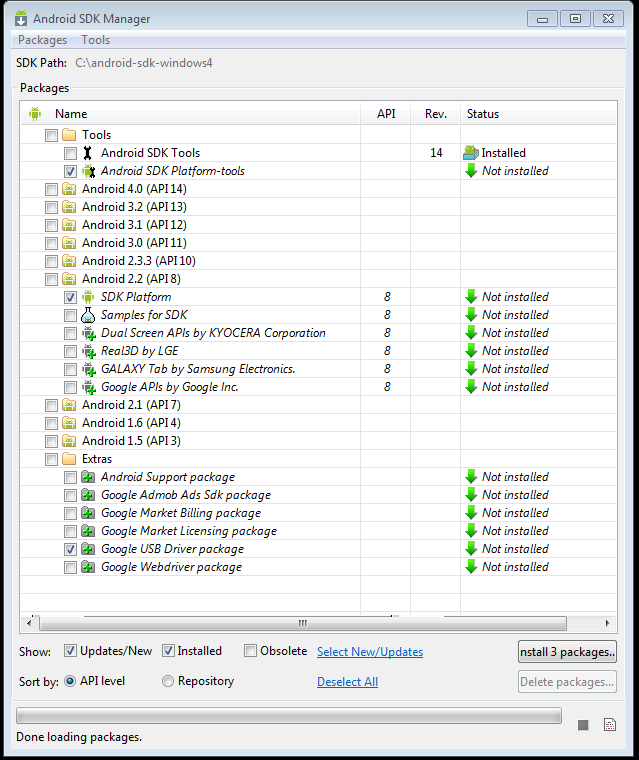
Task: Enable the Obsolete show filter
Action: [x=250, y=651]
